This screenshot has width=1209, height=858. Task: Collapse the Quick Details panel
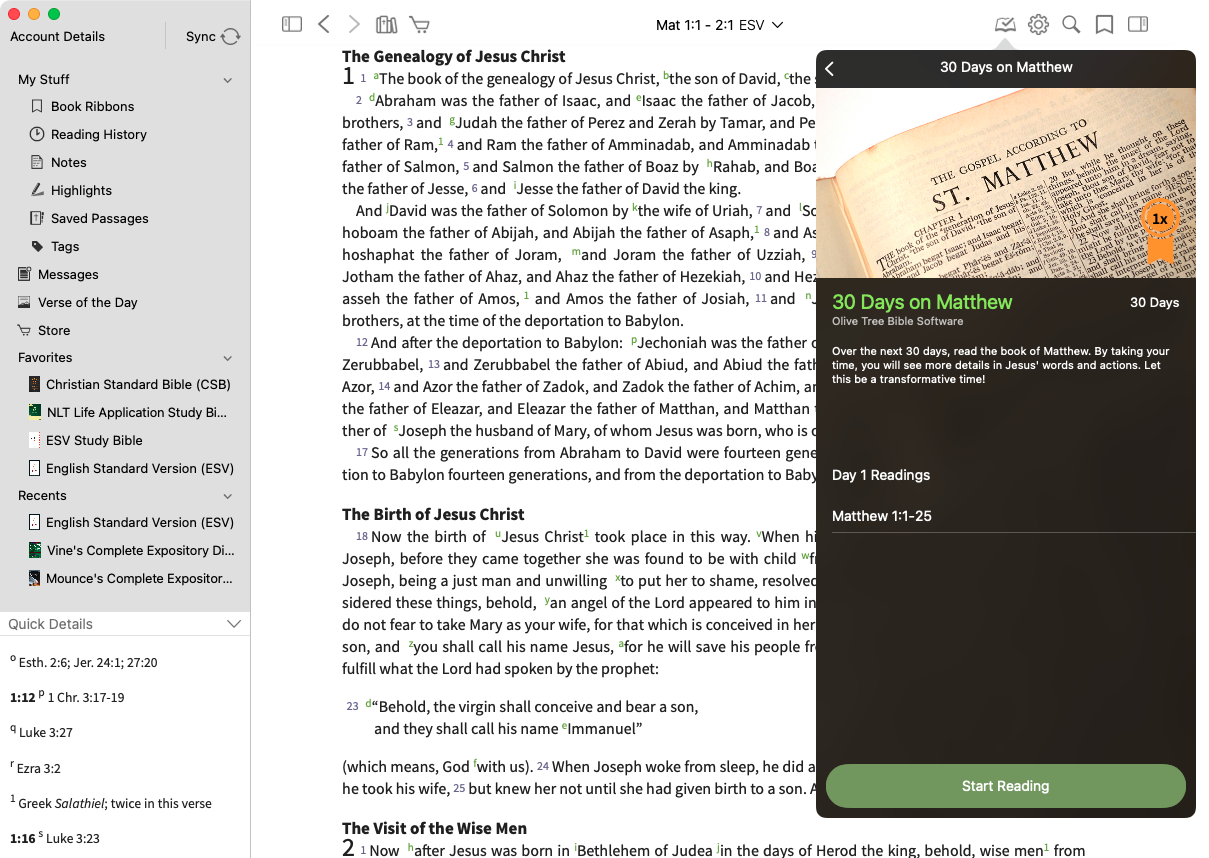click(x=234, y=624)
